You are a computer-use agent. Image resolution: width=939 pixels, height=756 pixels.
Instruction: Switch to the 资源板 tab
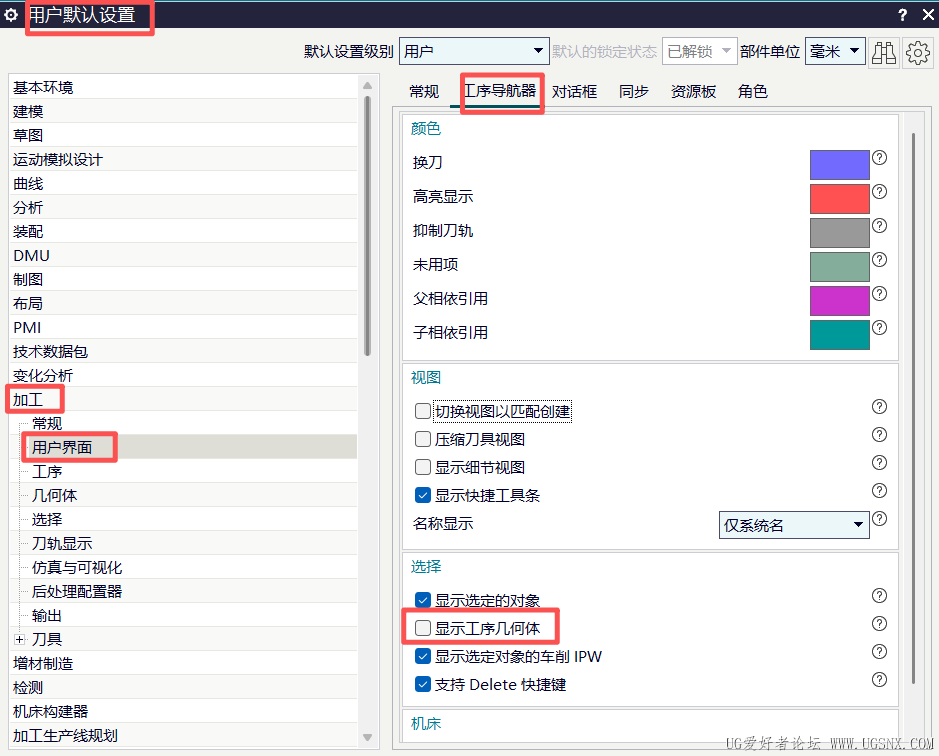point(693,92)
